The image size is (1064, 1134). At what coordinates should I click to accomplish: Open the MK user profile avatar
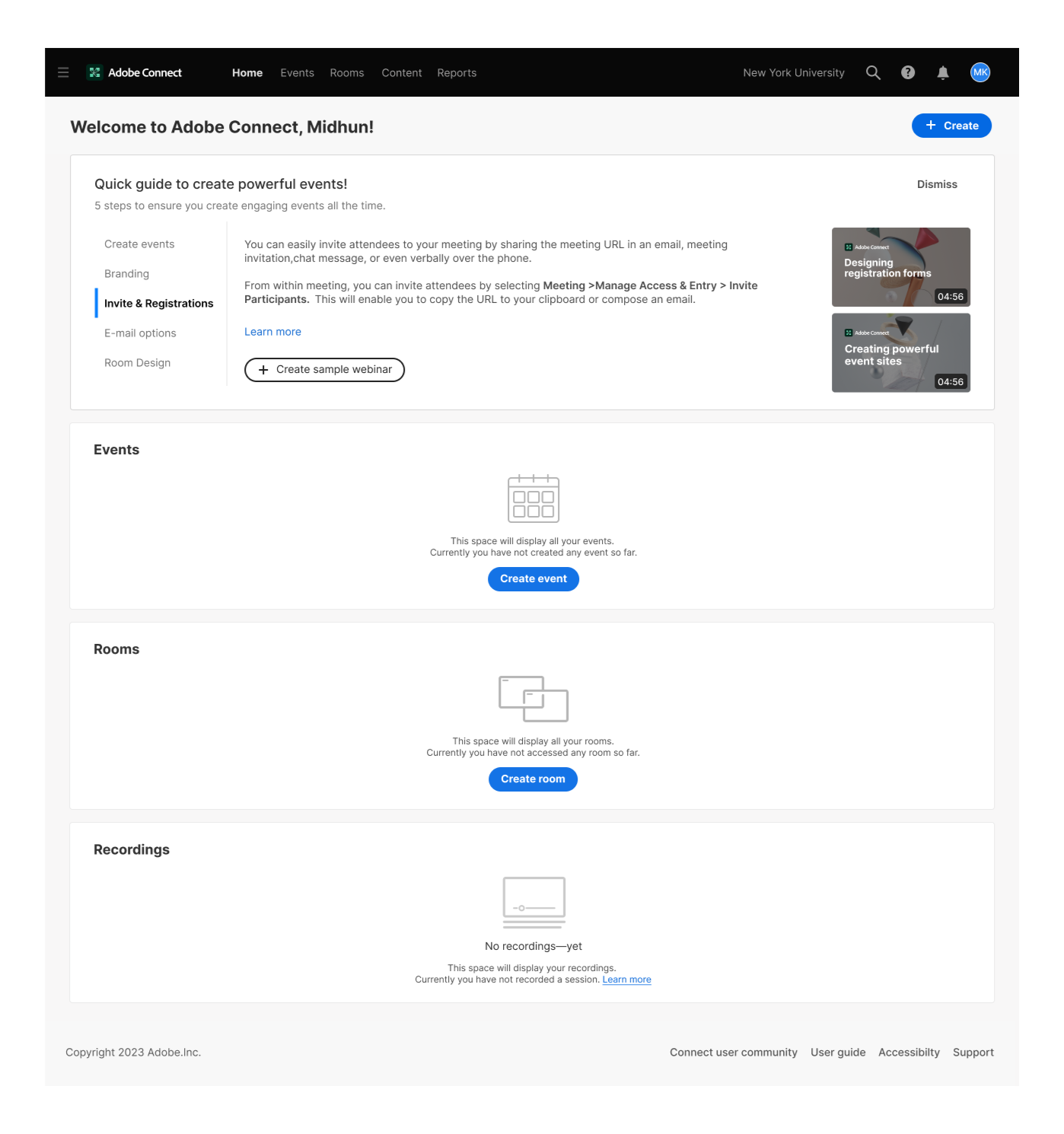point(980,72)
